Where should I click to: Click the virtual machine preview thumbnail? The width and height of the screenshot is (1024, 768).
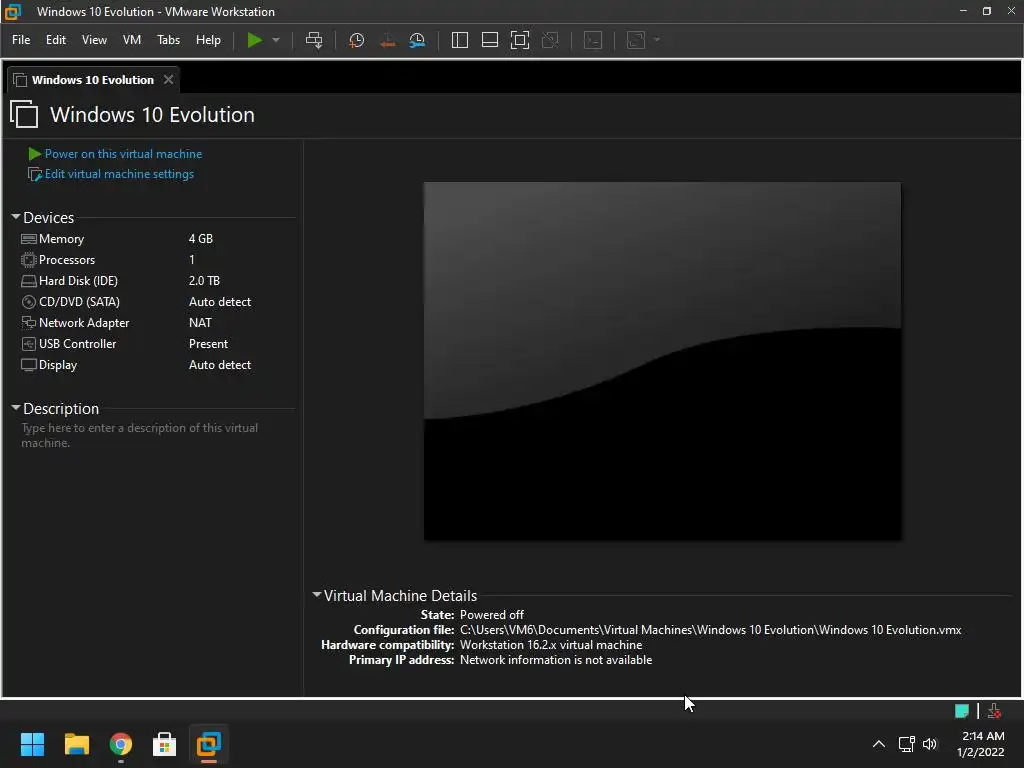pos(662,361)
